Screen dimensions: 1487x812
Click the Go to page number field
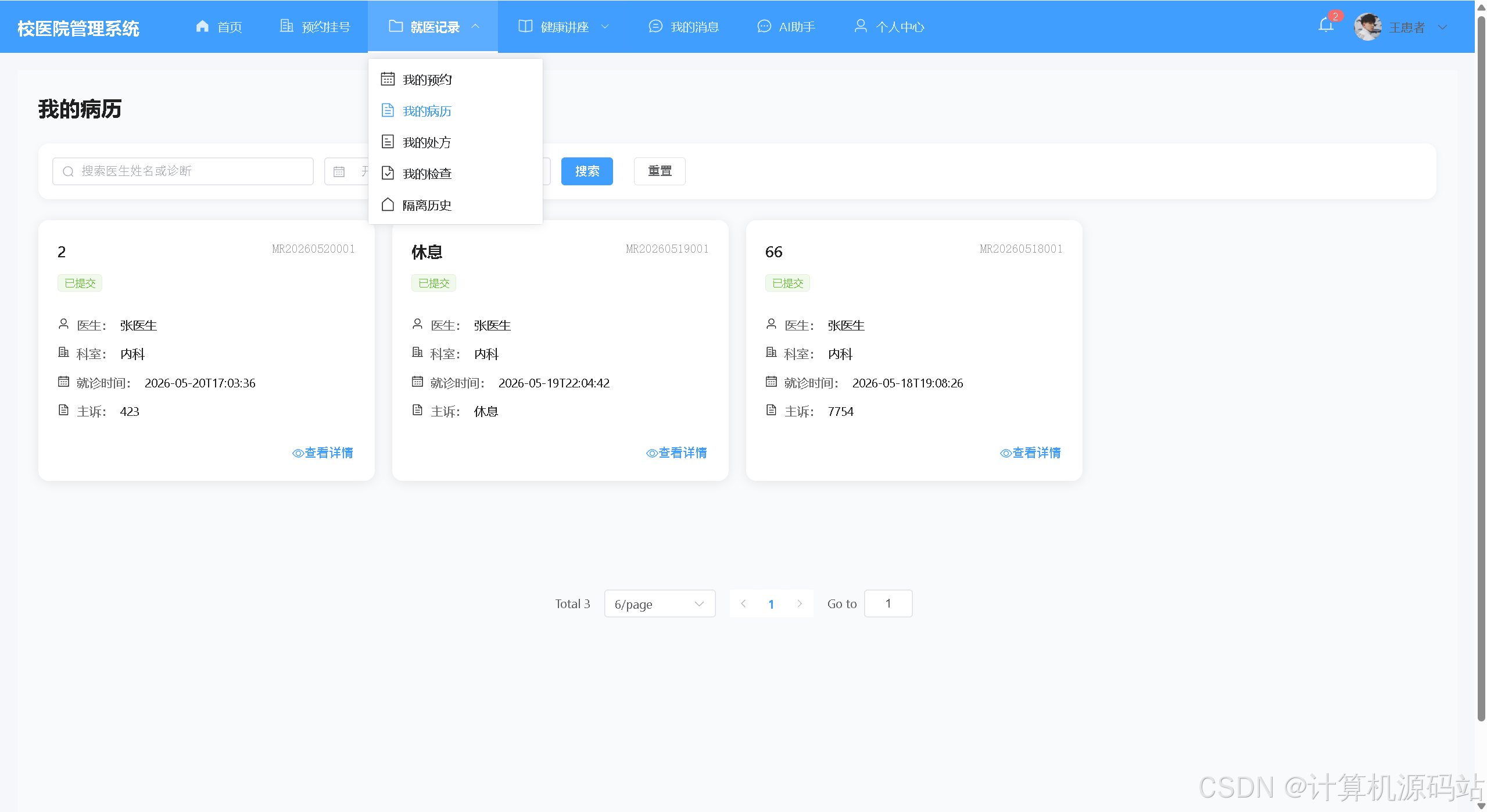[x=888, y=603]
